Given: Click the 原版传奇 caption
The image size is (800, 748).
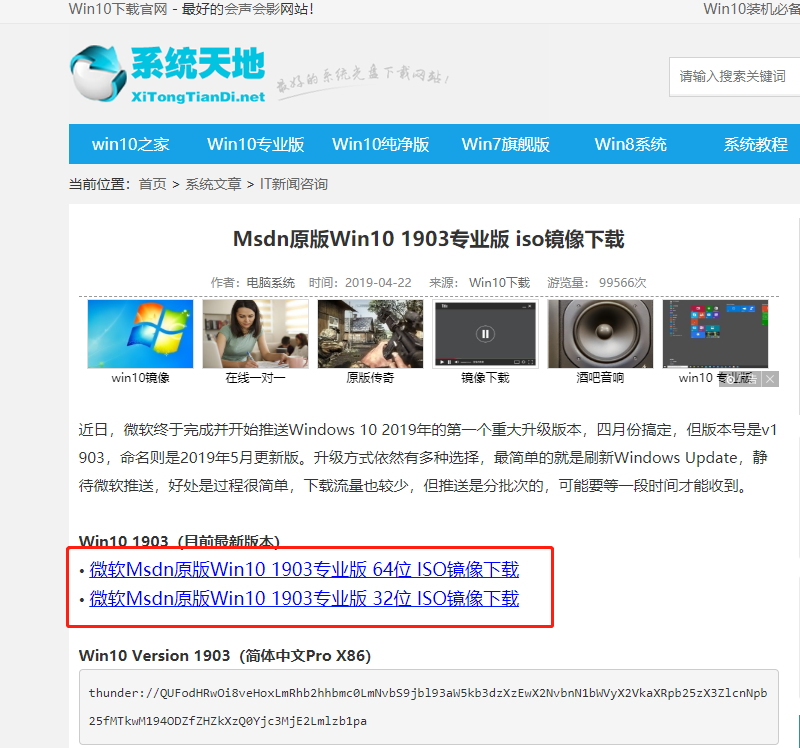Looking at the screenshot, I should [x=370, y=378].
